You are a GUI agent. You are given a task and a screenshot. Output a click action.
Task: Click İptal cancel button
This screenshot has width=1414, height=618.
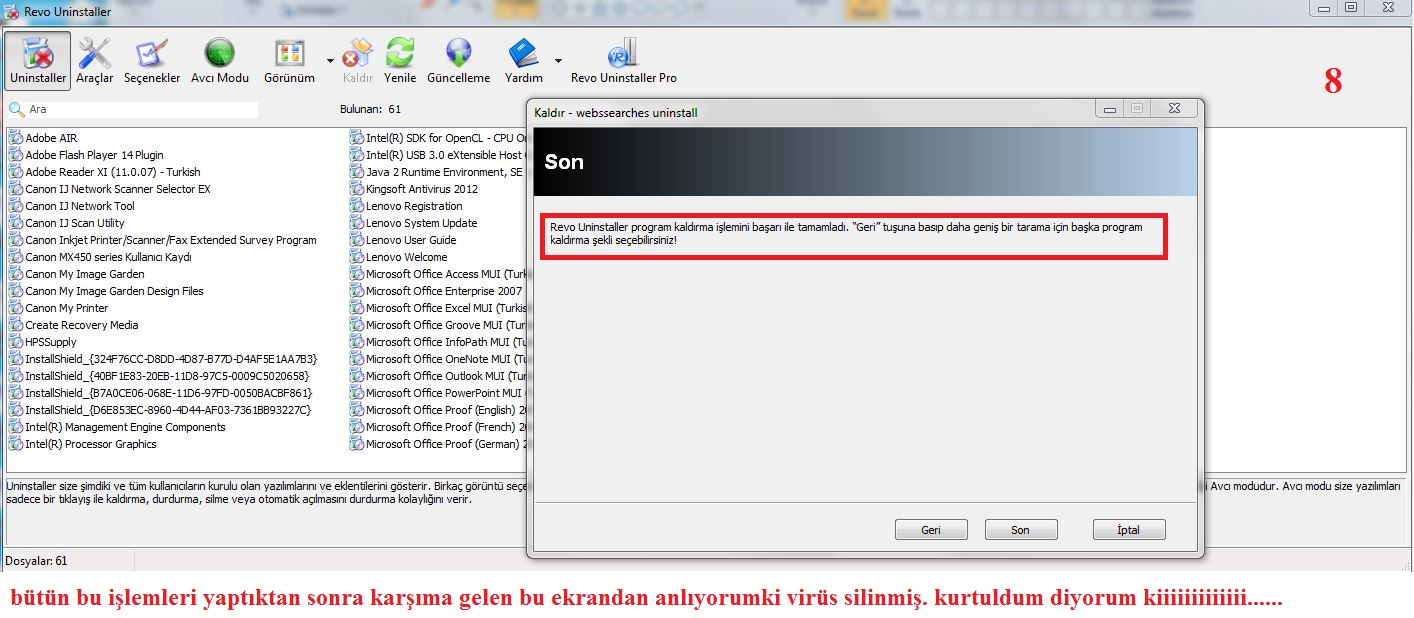pos(1128,530)
